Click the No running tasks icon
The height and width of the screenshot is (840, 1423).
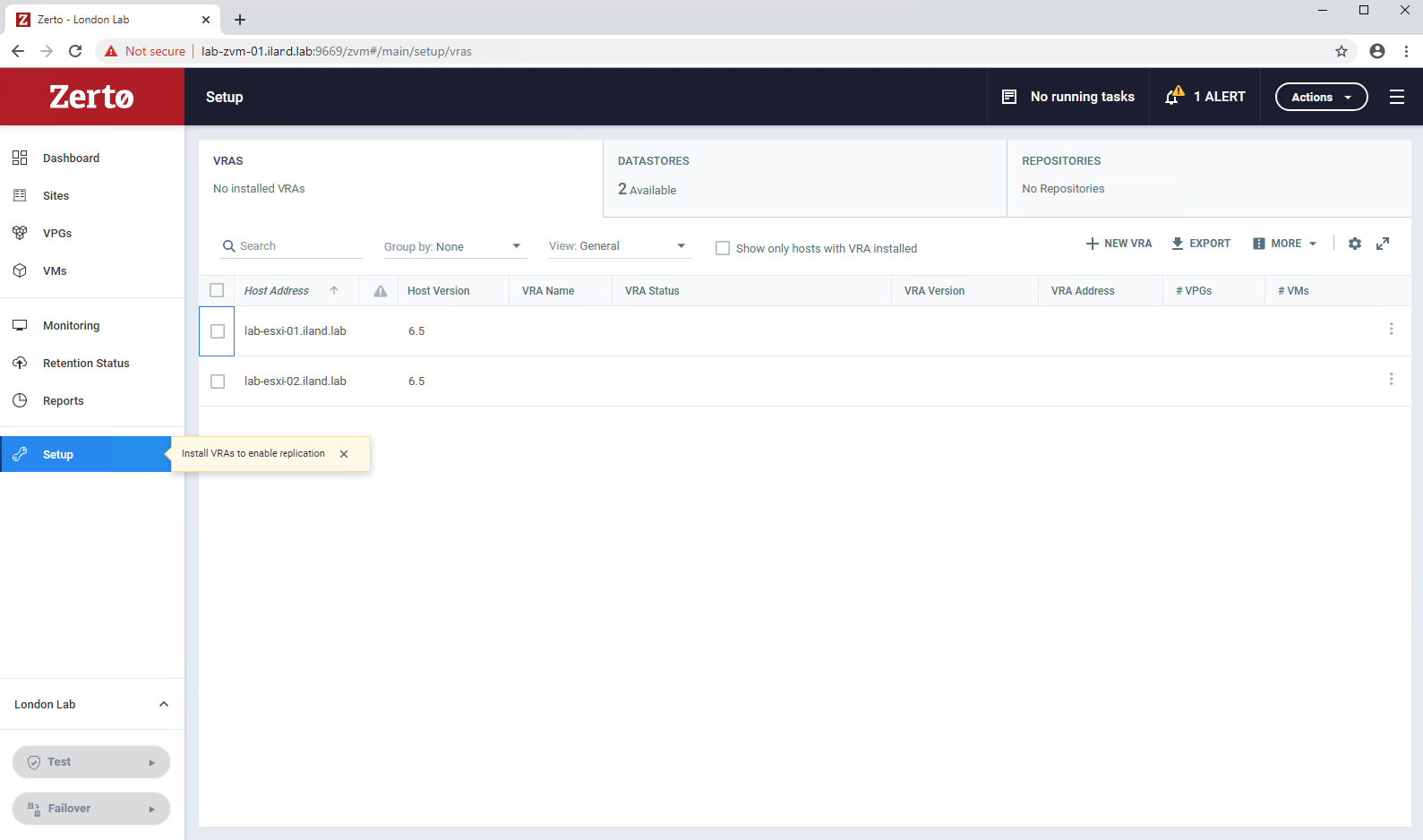[1009, 97]
